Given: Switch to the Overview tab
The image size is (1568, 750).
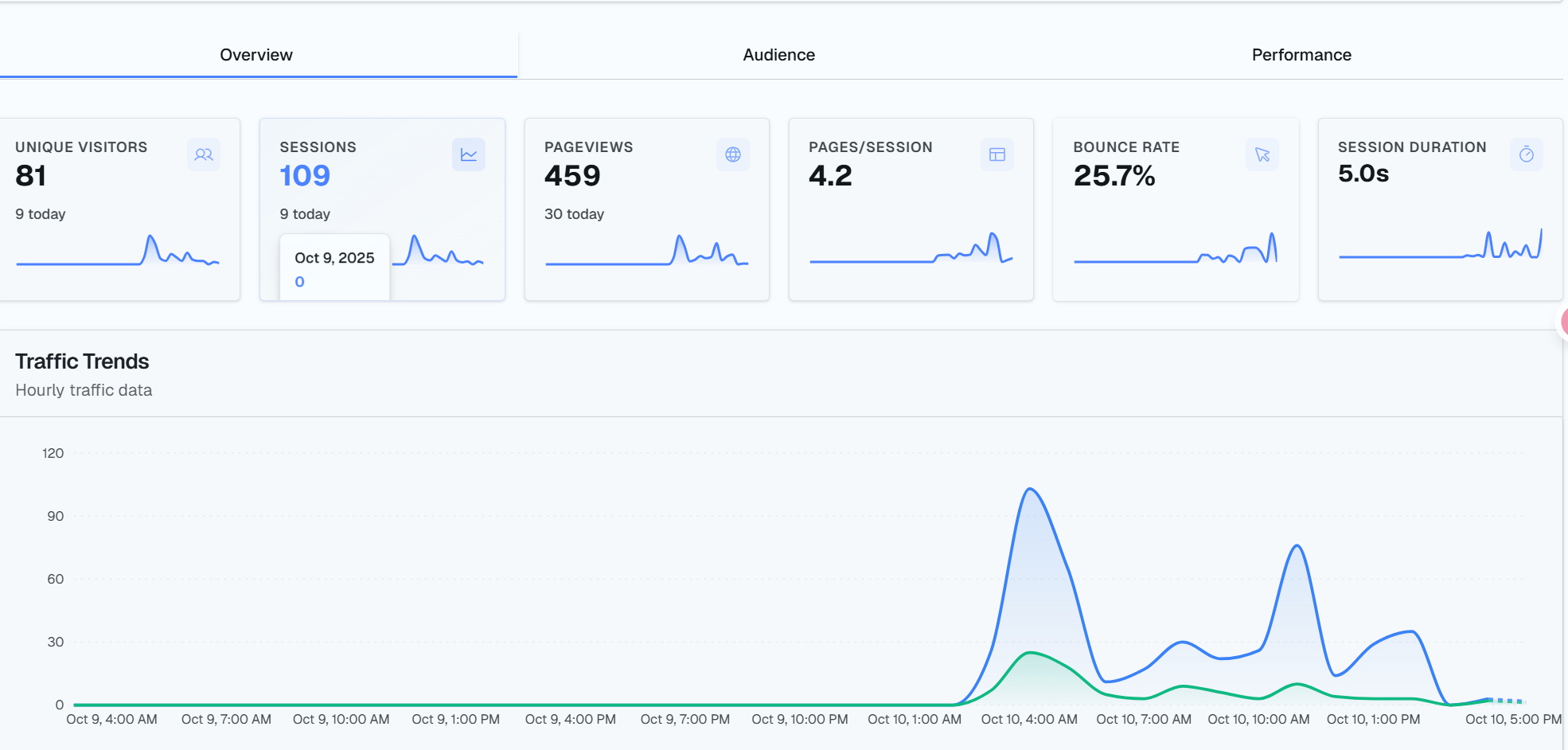Looking at the screenshot, I should tap(256, 55).
